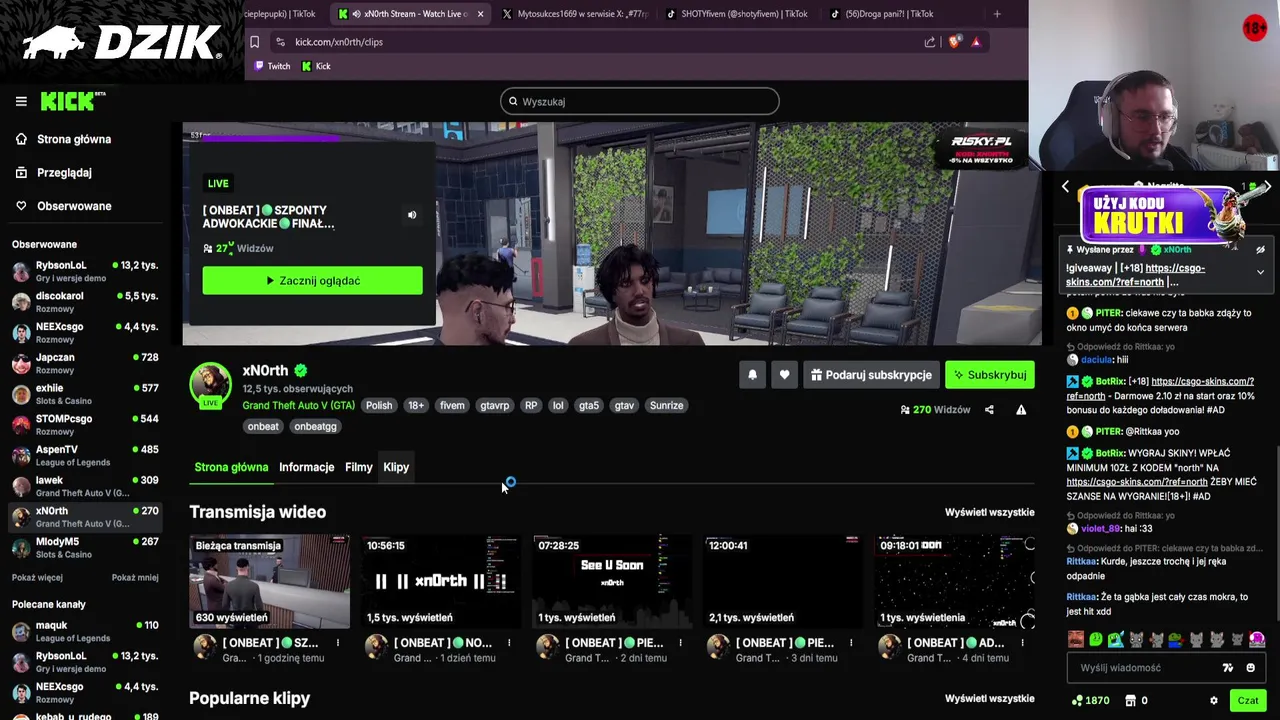Select the fivem tag
The height and width of the screenshot is (720, 1280).
pos(452,406)
